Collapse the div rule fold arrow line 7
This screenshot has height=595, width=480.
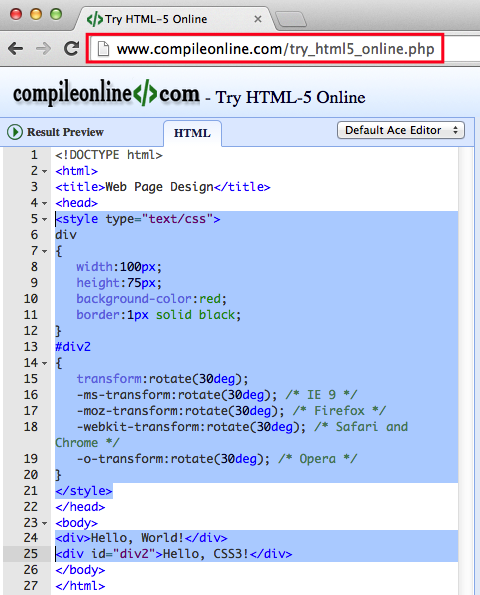click(45, 251)
